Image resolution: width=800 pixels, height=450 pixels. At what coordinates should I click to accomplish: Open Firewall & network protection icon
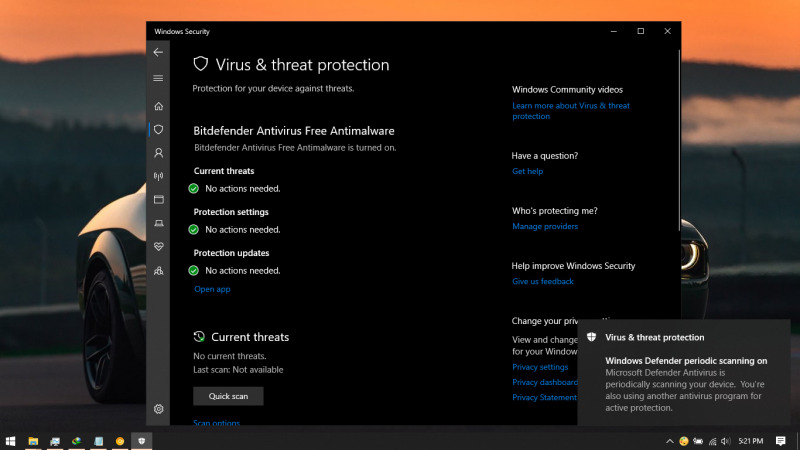(x=159, y=176)
